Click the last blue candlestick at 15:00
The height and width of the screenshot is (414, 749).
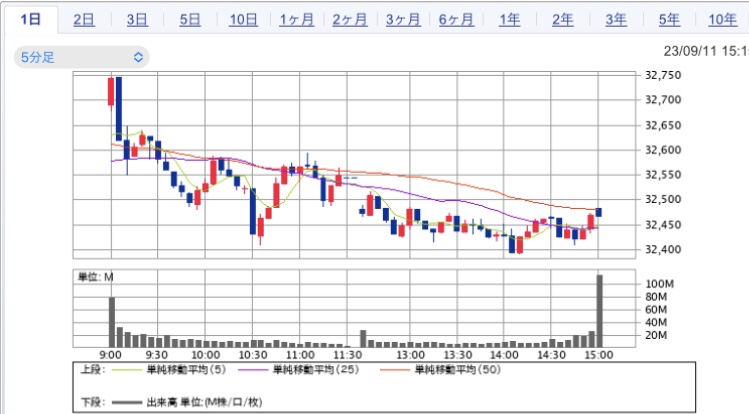tap(599, 212)
